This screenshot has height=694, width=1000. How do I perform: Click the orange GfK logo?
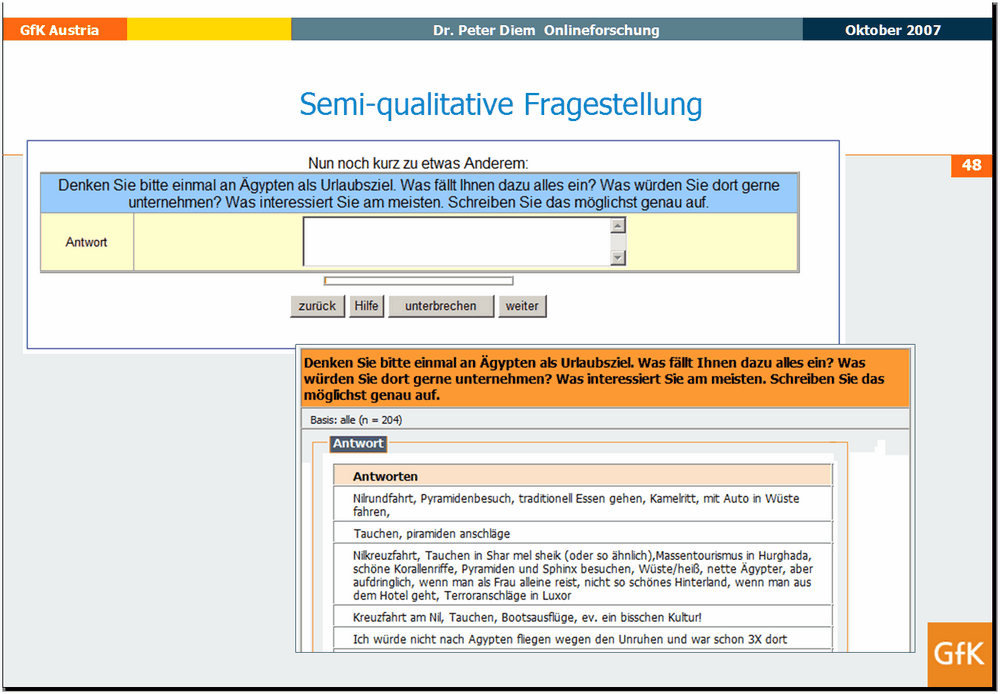coord(959,654)
